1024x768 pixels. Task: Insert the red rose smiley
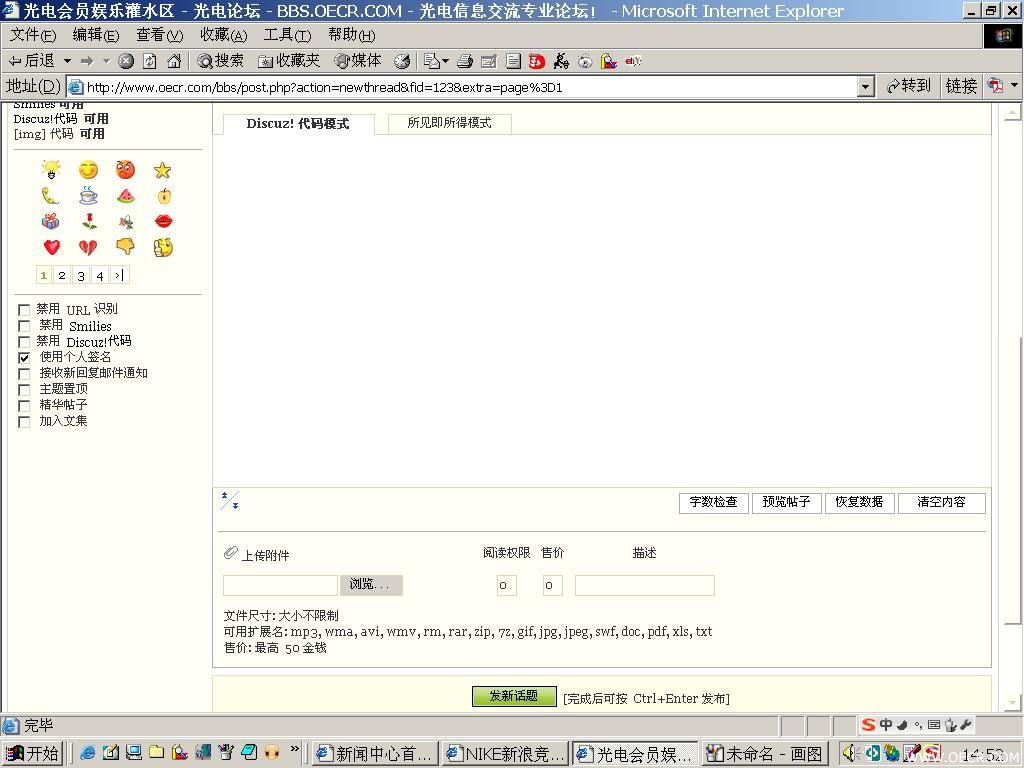point(89,222)
